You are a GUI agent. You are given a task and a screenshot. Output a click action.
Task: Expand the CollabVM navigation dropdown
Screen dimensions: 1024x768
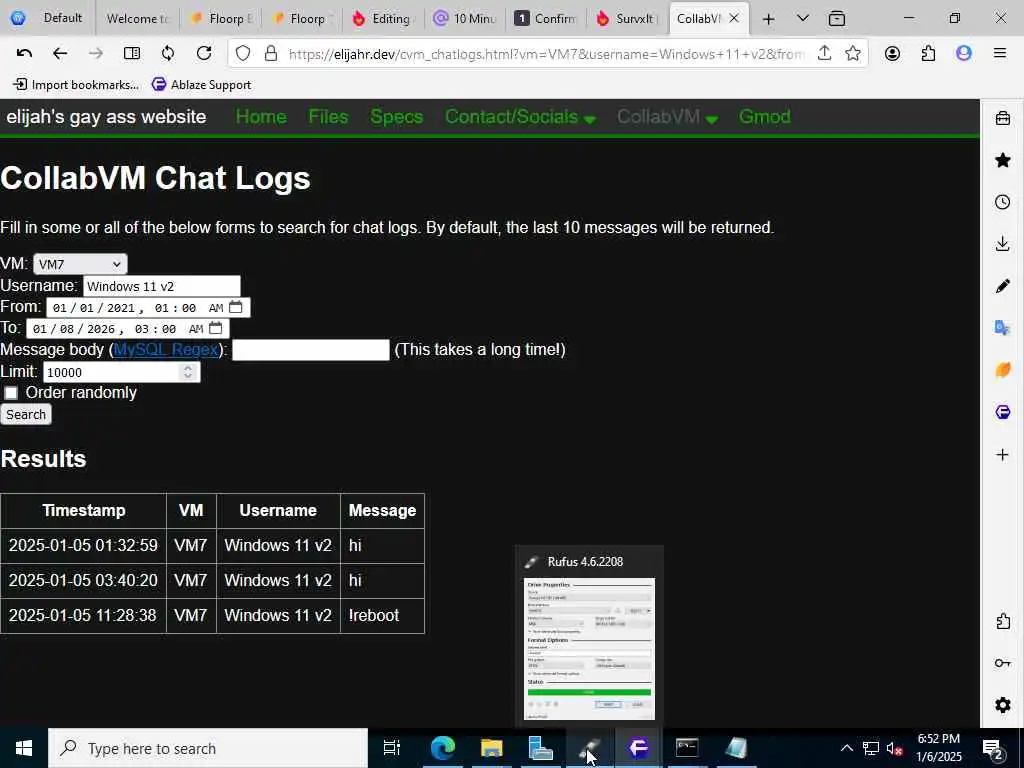(x=667, y=117)
